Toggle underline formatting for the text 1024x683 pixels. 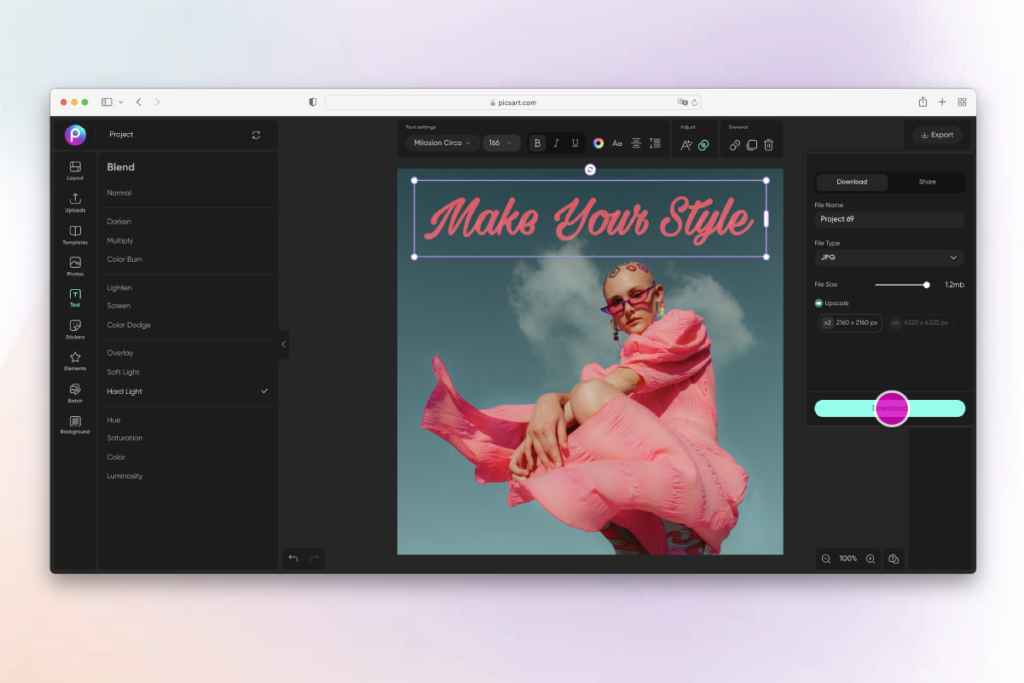pyautogui.click(x=575, y=144)
